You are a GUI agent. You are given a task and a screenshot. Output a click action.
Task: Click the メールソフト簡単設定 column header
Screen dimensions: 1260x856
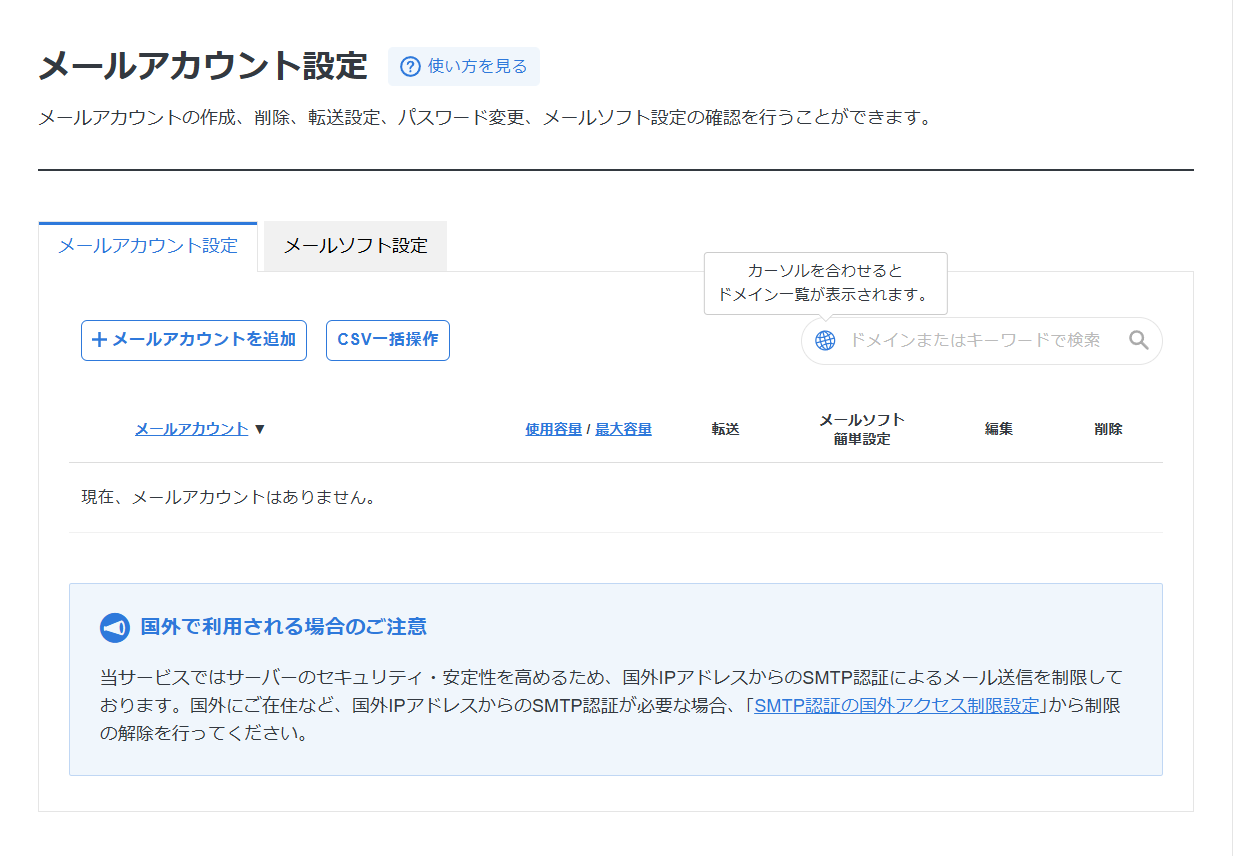click(862, 429)
